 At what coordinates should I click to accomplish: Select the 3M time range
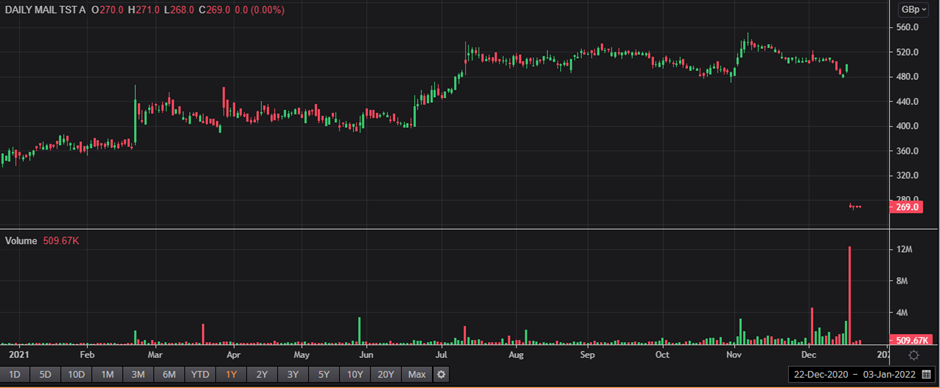coord(138,375)
